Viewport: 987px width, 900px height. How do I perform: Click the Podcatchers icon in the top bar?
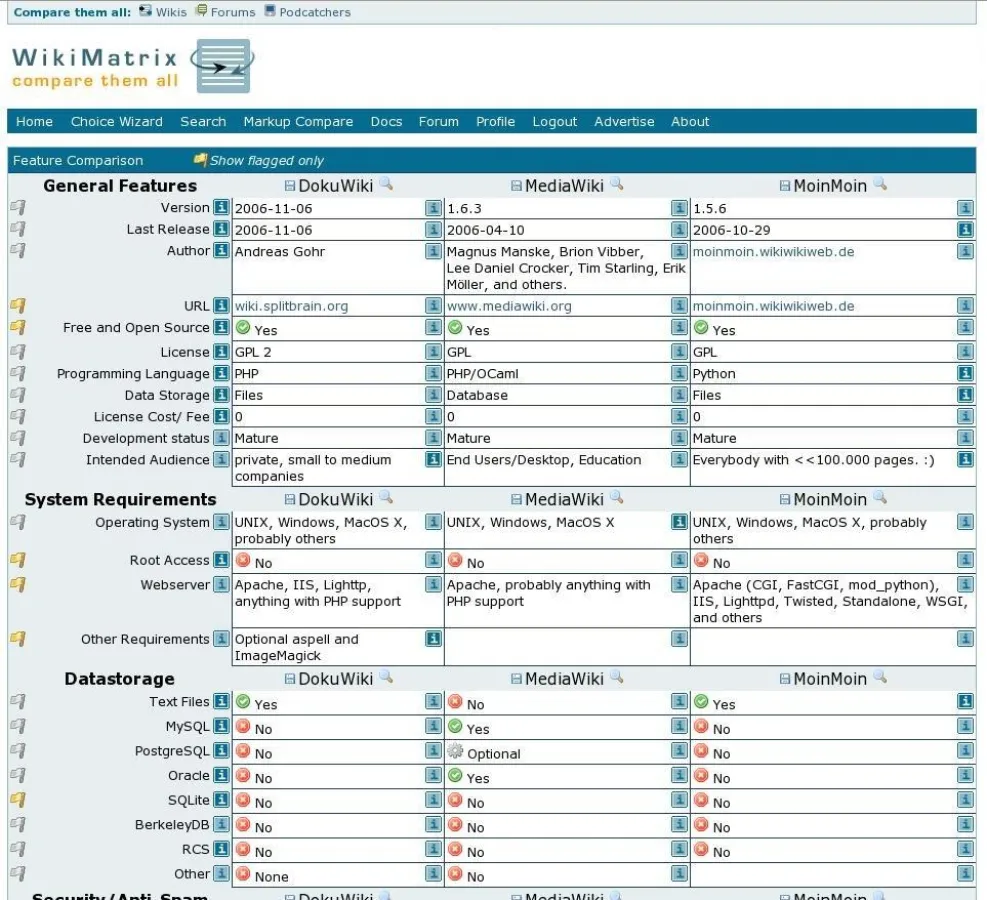pos(270,12)
